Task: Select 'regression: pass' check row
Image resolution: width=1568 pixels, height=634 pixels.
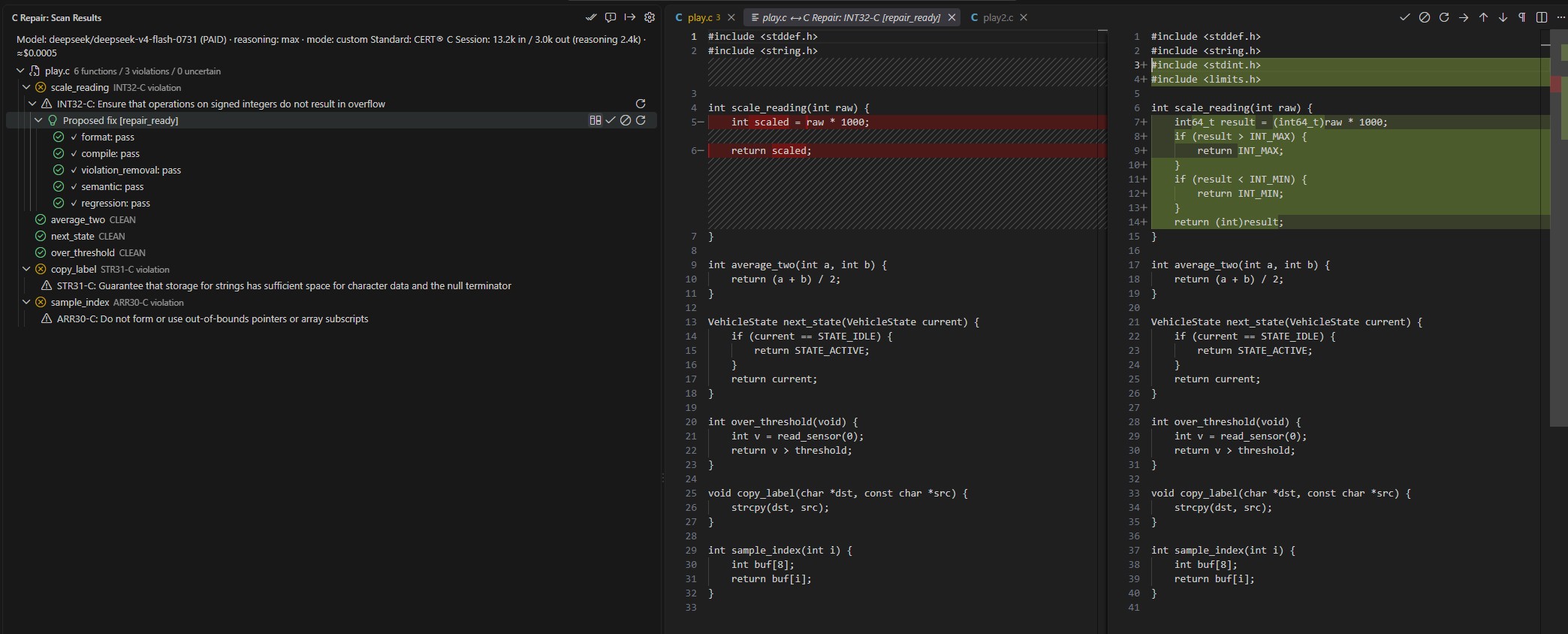Action: click(331, 203)
